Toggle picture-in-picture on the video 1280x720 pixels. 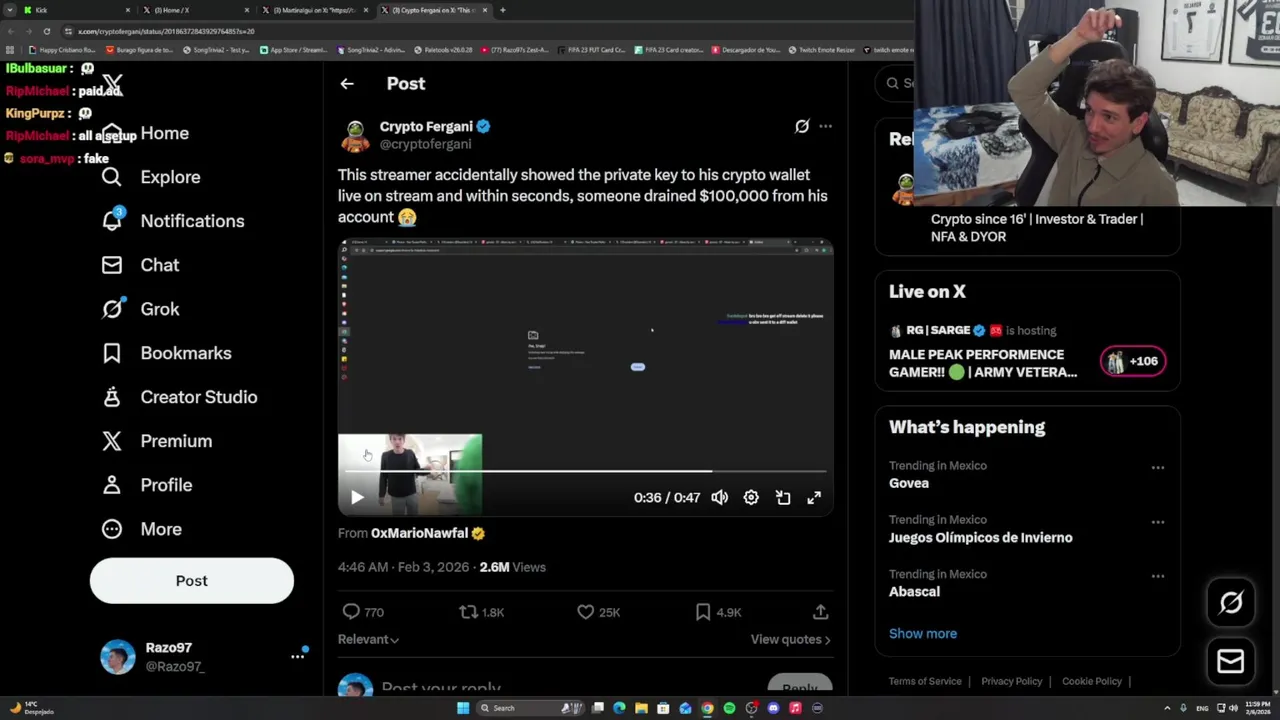pyautogui.click(x=783, y=497)
